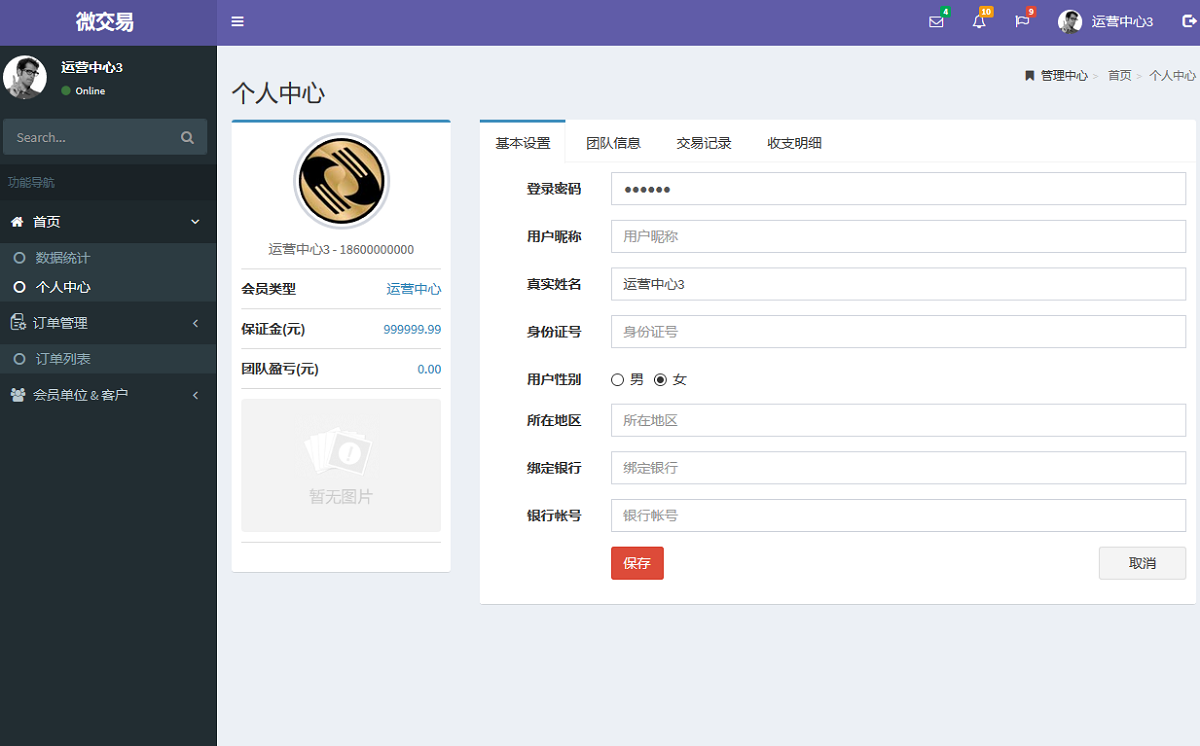Expand the 会员单位&客户 menu
The image size is (1200, 746).
click(196, 394)
